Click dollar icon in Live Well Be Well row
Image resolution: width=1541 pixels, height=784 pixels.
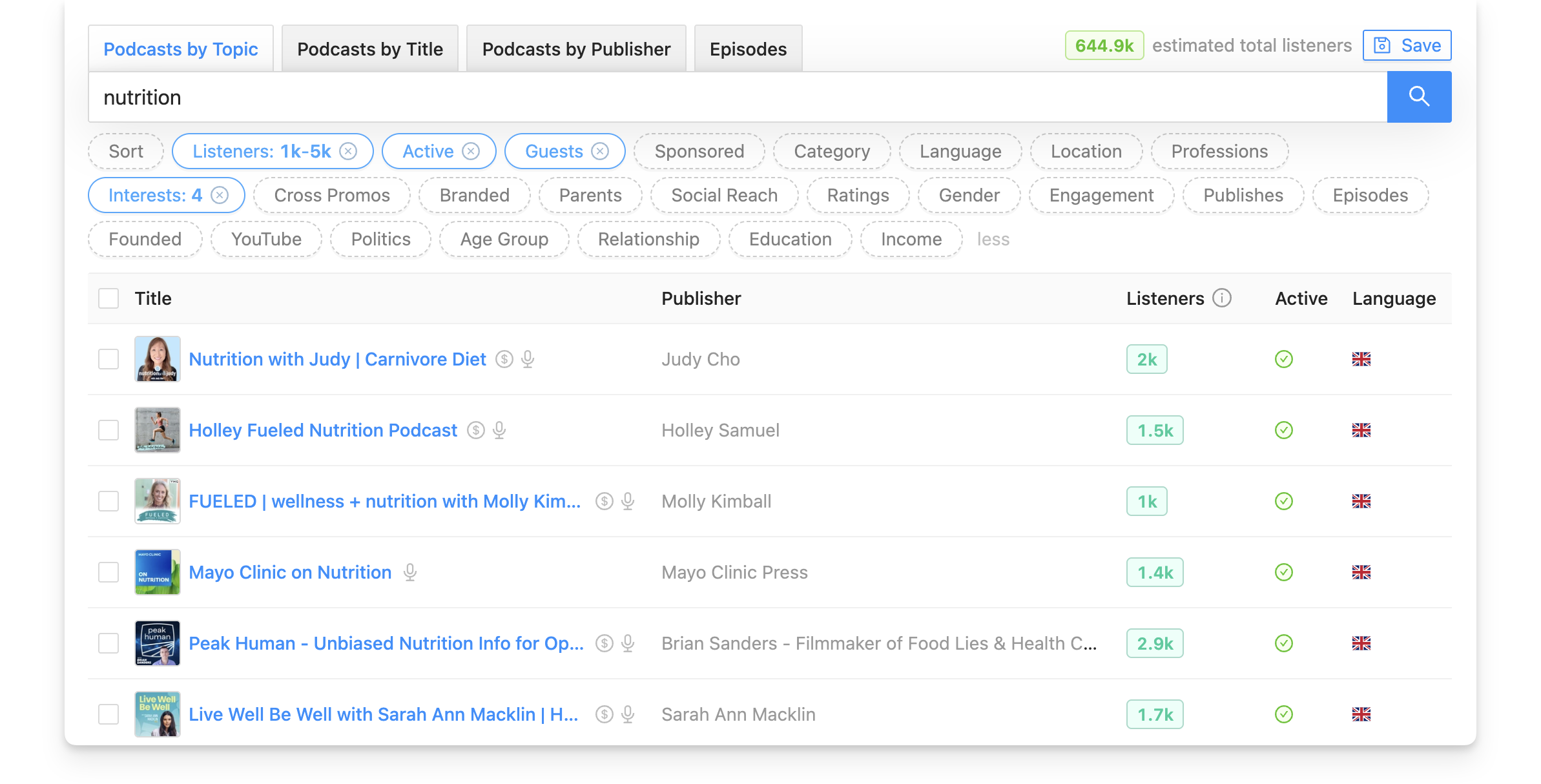(604, 714)
